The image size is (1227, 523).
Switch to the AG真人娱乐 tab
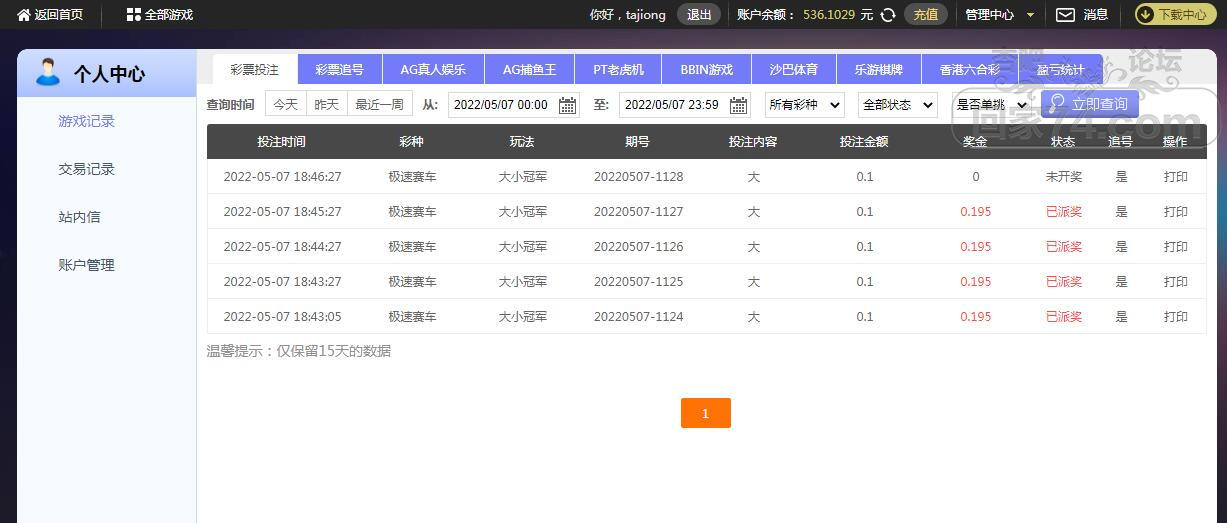click(433, 70)
